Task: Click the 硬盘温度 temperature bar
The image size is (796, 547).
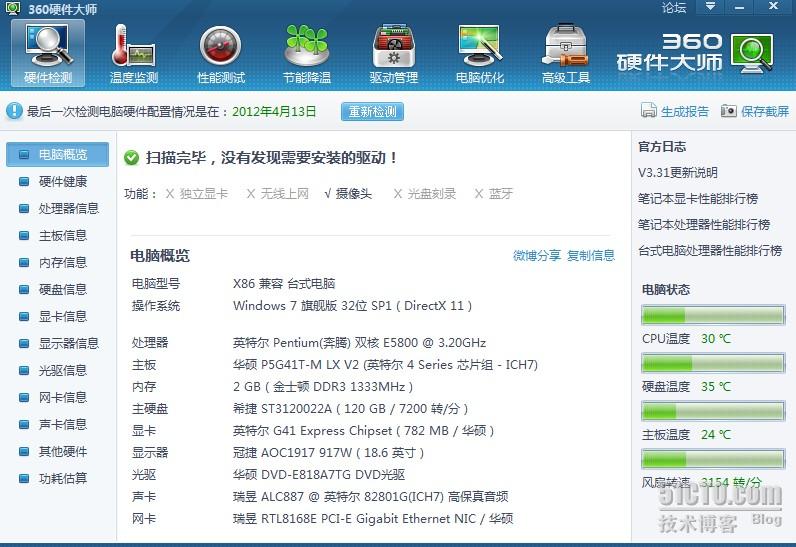Action: pos(713,363)
